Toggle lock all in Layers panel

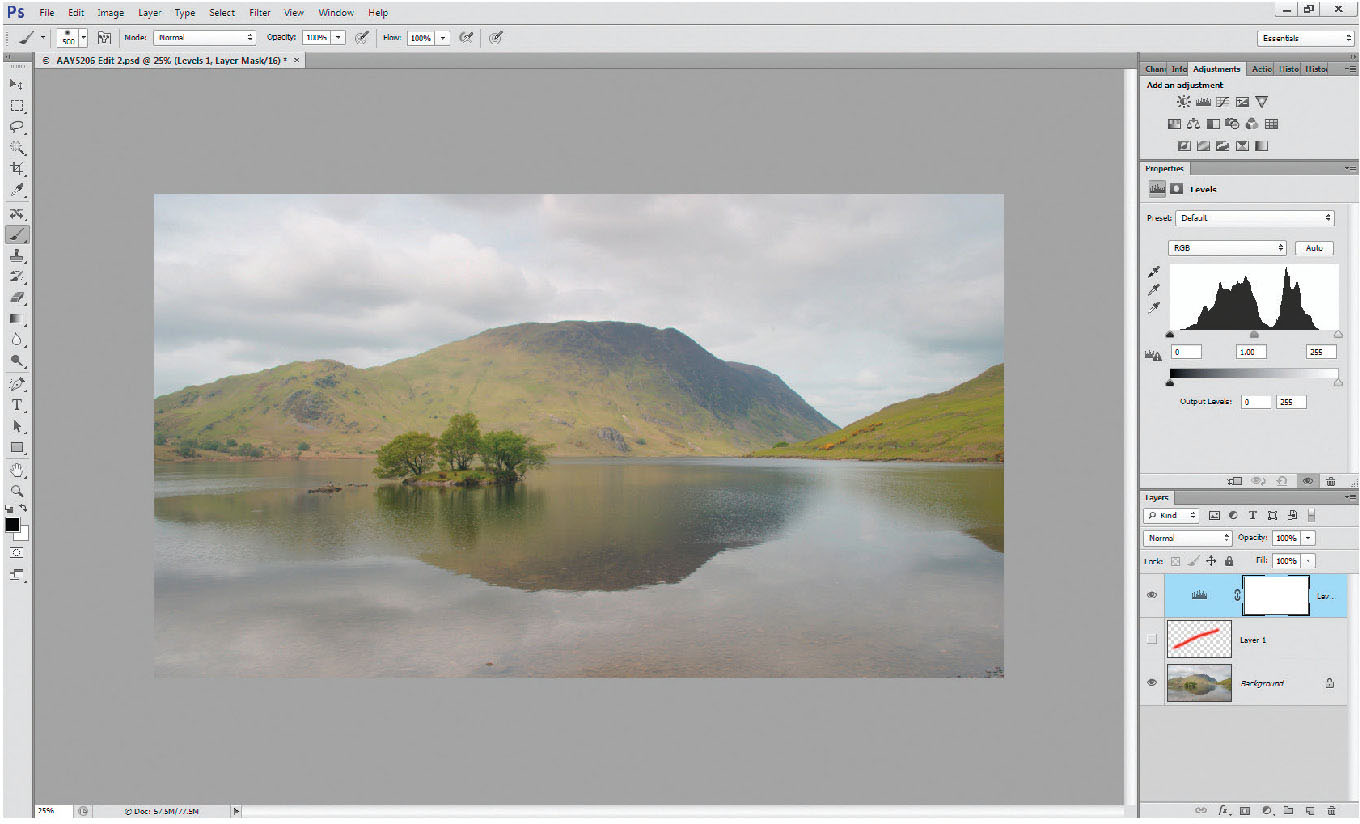click(1229, 561)
